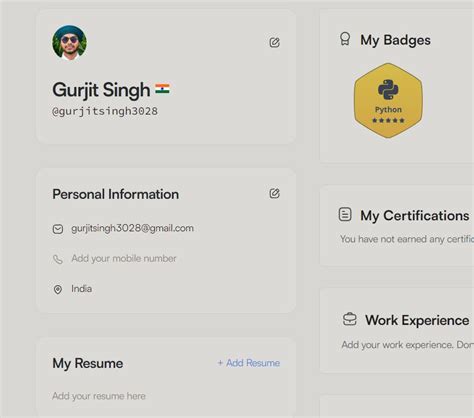Click the edit icon on profile card
Screen dimensions: 474x418
click(274, 42)
